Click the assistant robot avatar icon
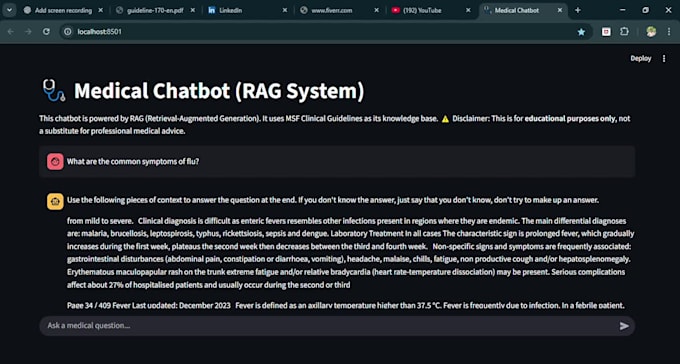Screen dimensions: 680x364 click(55, 202)
